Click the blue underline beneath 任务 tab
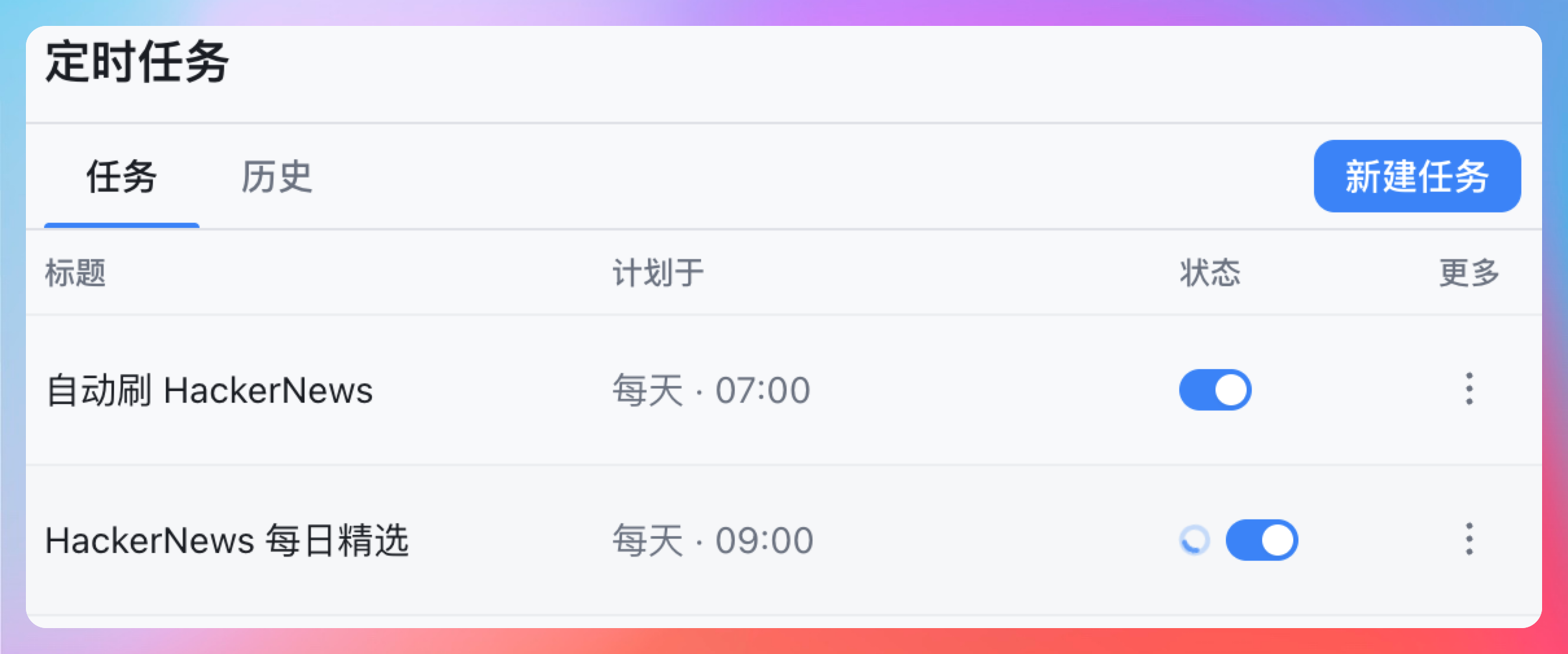1568x654 pixels. pyautogui.click(x=122, y=225)
